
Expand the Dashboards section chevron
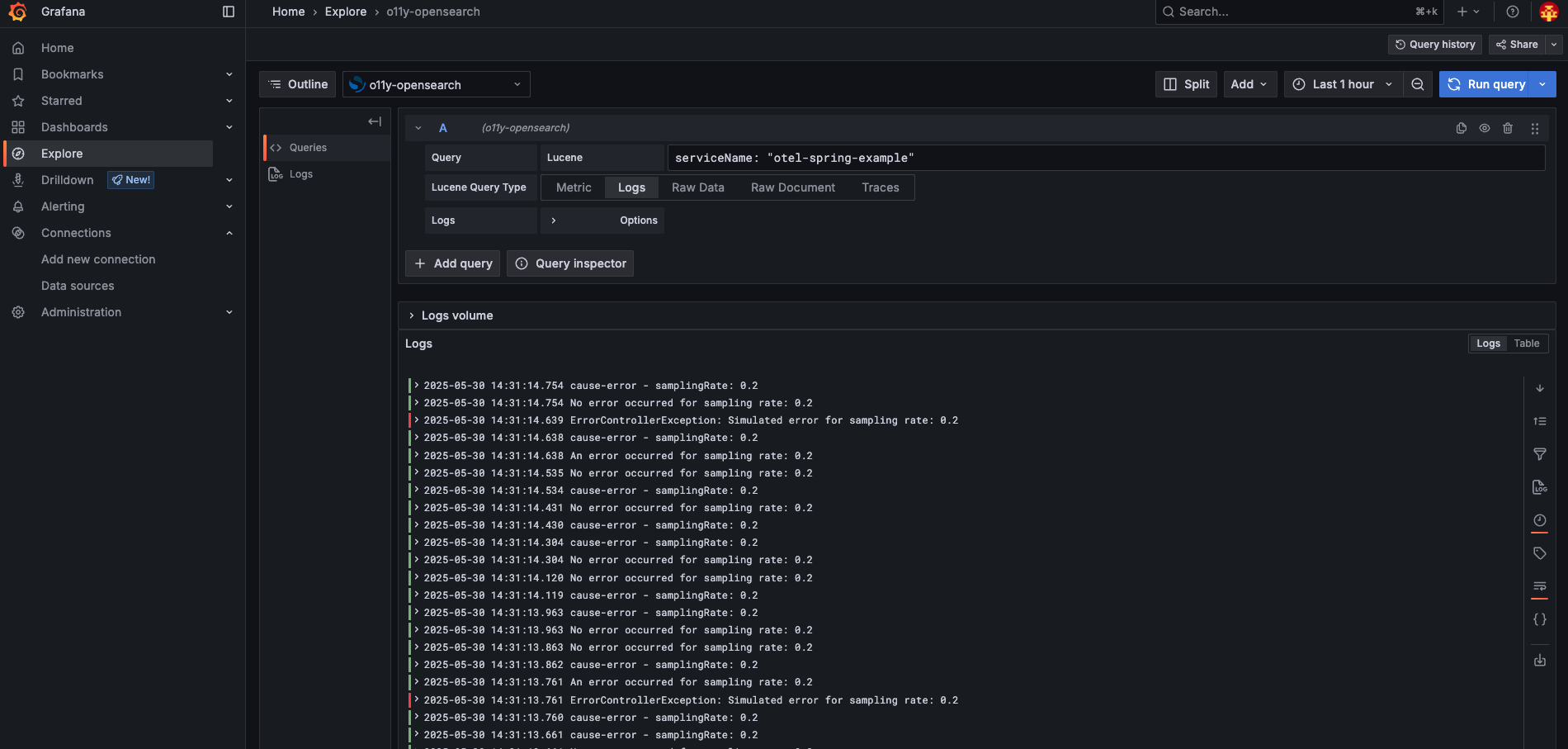(x=229, y=127)
